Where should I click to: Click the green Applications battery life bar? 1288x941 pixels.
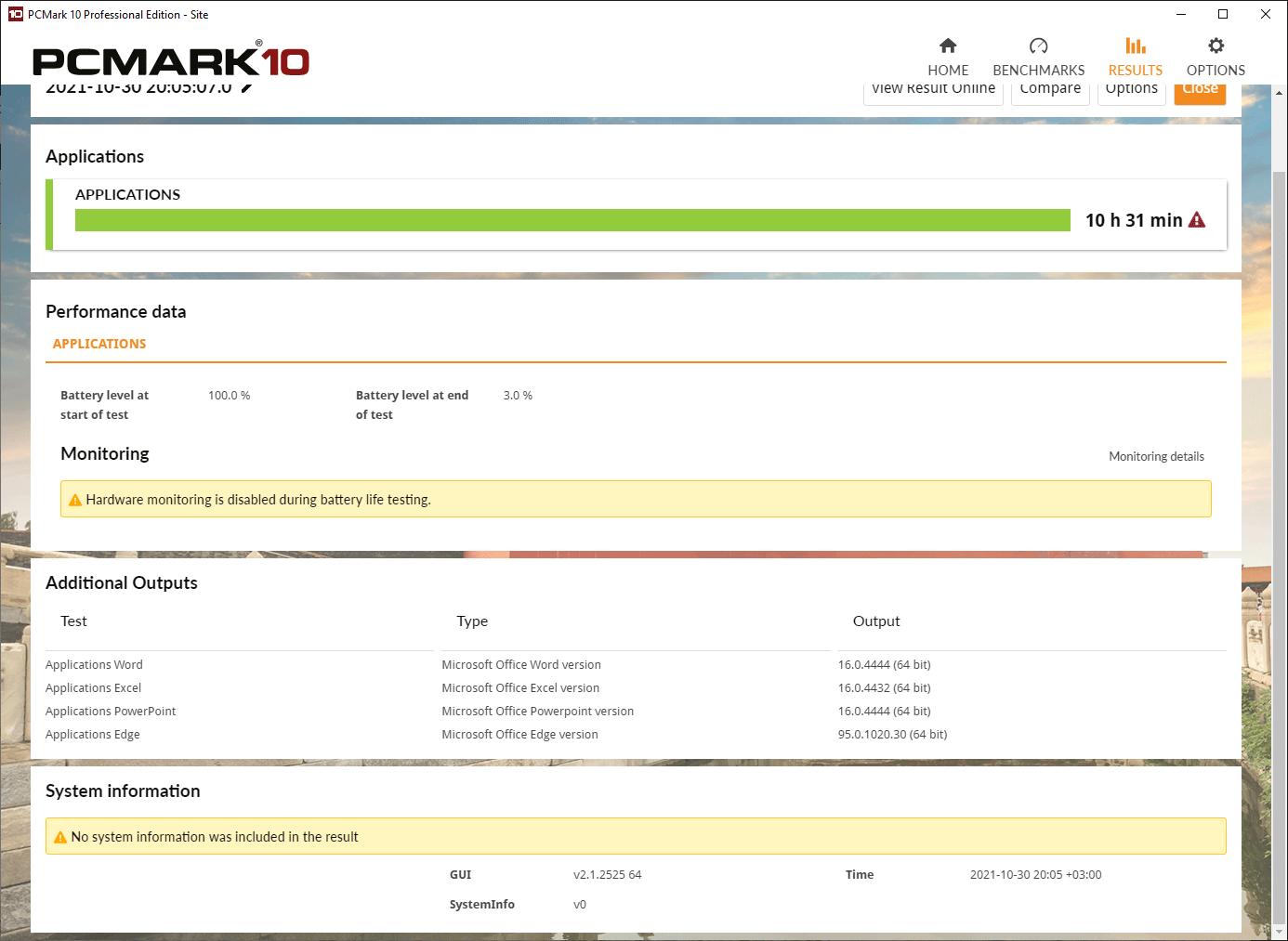tap(572, 220)
